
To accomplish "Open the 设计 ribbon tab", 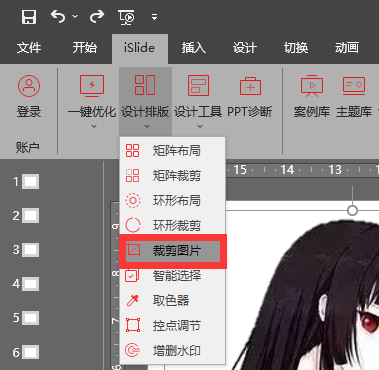I will click(245, 48).
